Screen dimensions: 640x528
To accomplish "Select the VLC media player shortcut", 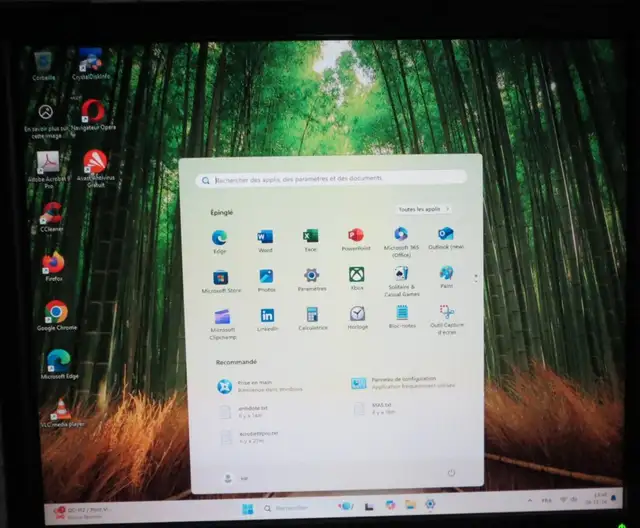I will pos(62,413).
